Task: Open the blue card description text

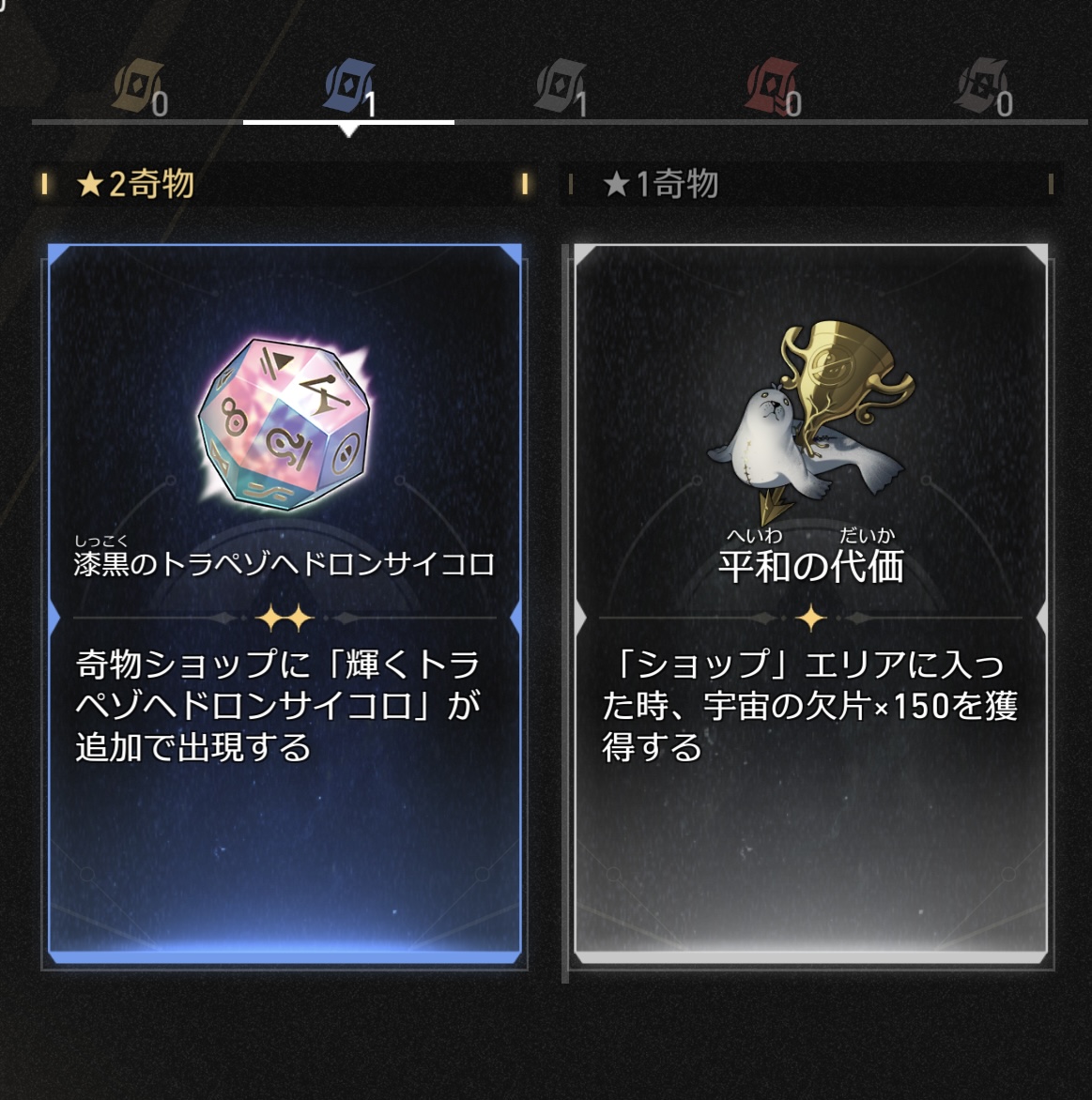Action: (278, 705)
